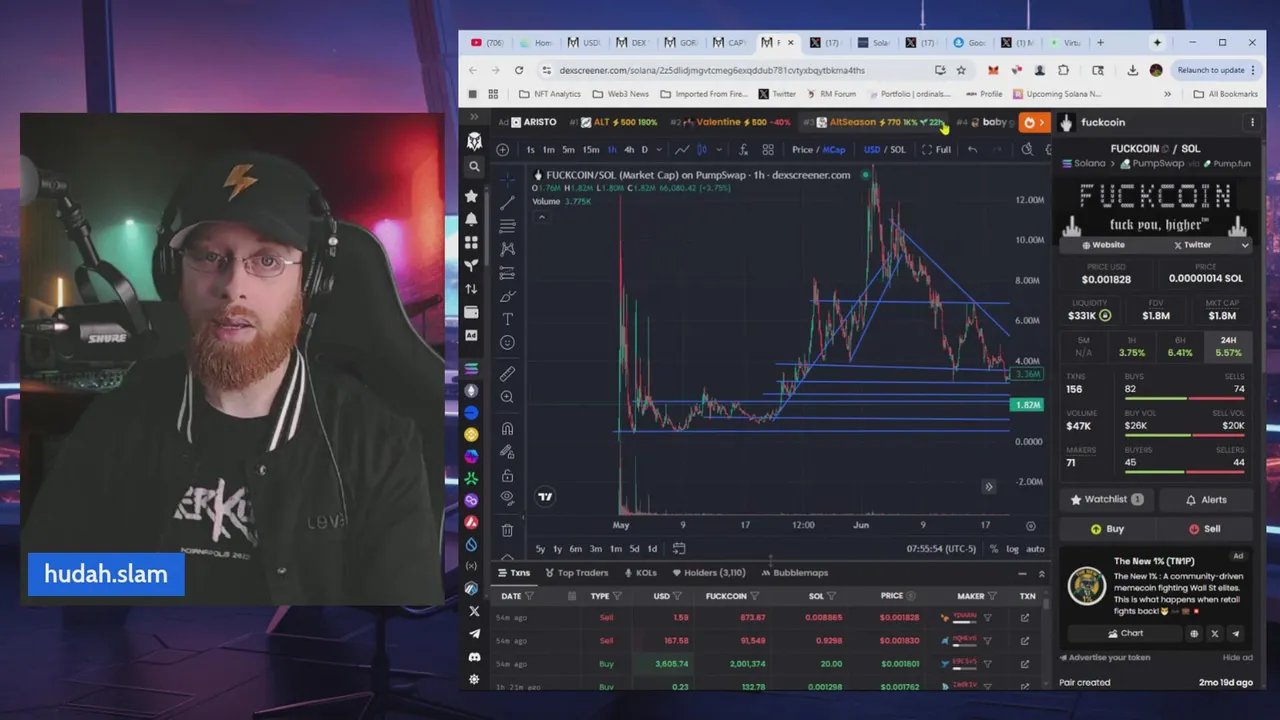
Task: Open the BNB chain icon in the sidebar
Action: [472, 434]
